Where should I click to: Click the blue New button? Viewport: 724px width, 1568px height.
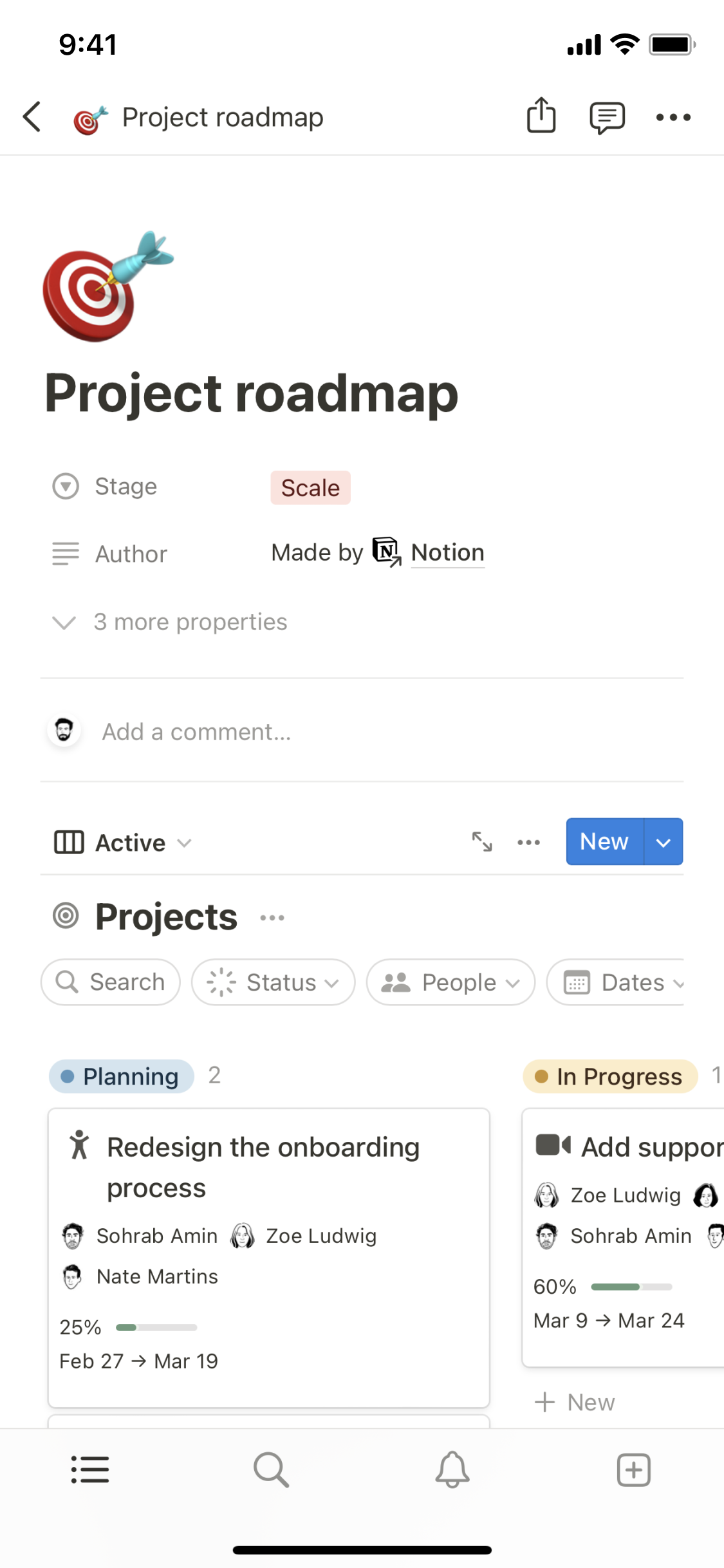604,842
